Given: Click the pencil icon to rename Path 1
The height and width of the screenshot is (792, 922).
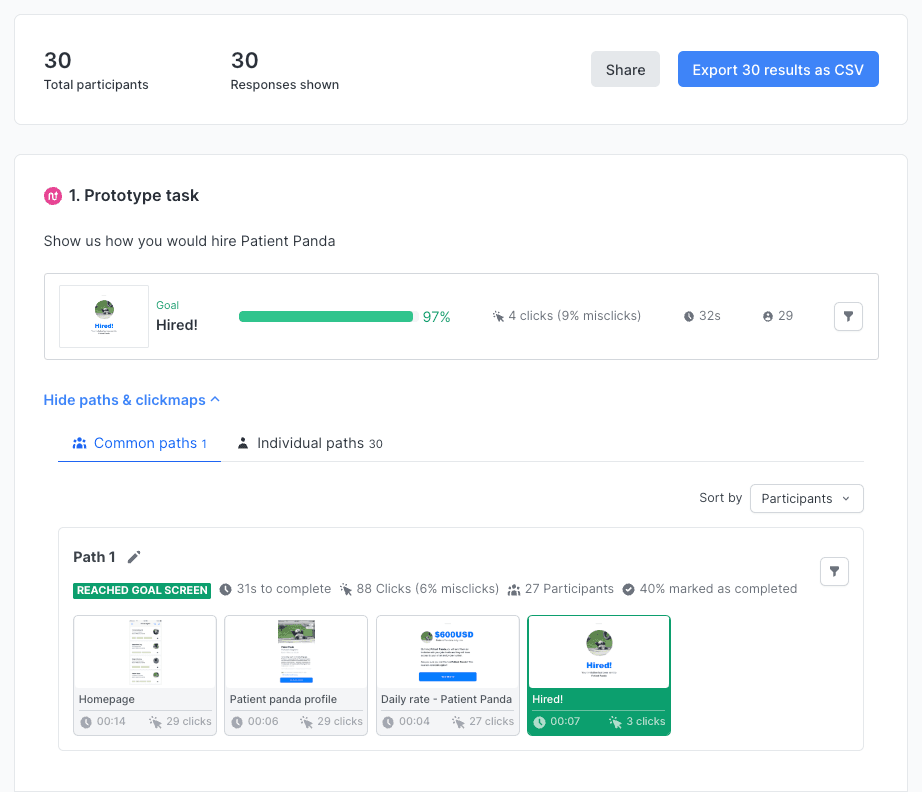Looking at the screenshot, I should pyautogui.click(x=135, y=557).
